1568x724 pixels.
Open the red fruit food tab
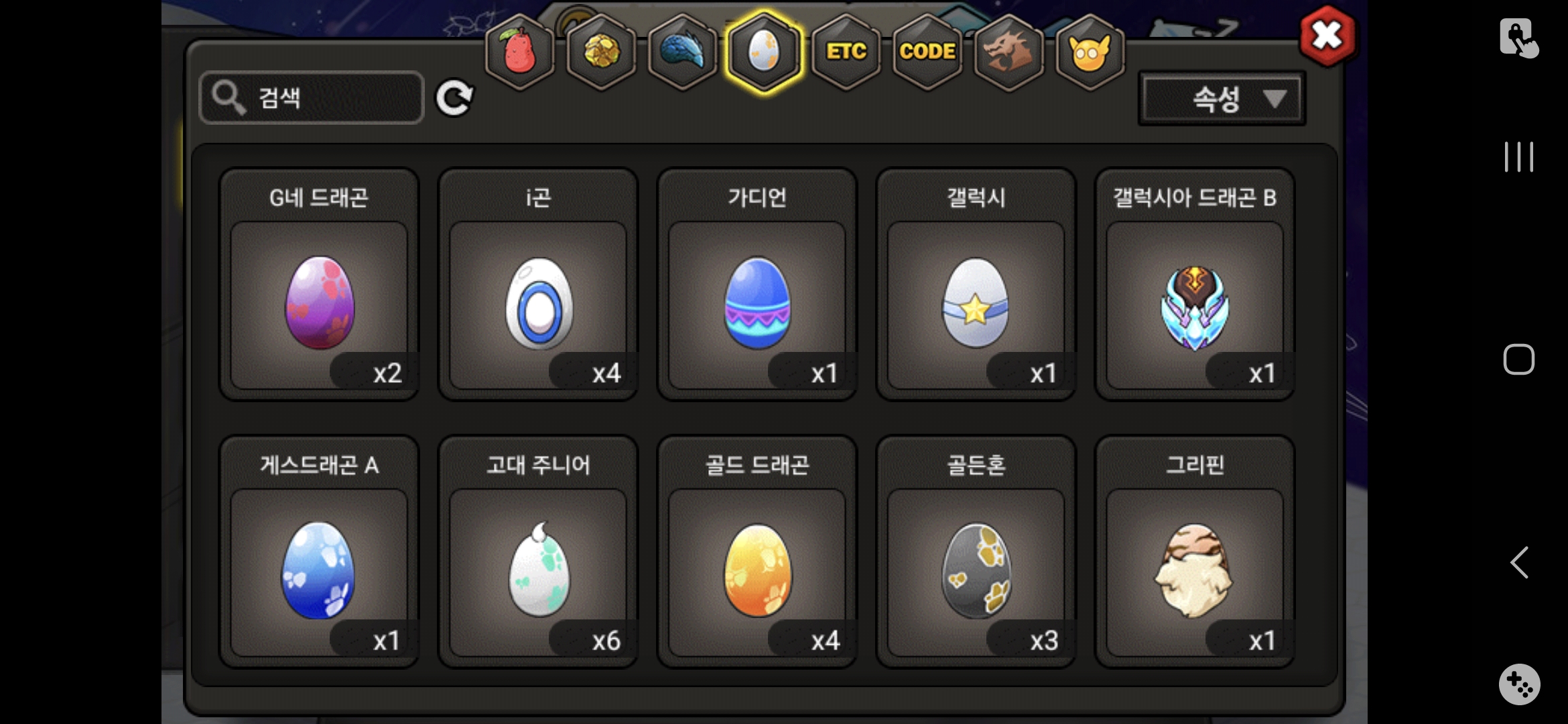[519, 52]
